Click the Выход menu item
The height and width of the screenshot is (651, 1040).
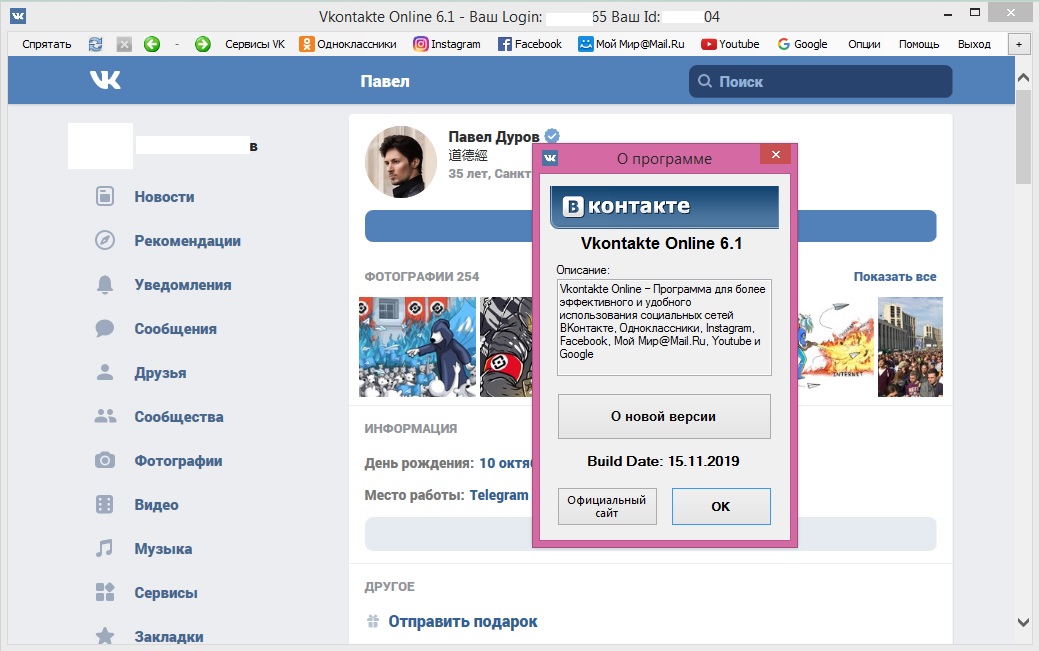974,44
